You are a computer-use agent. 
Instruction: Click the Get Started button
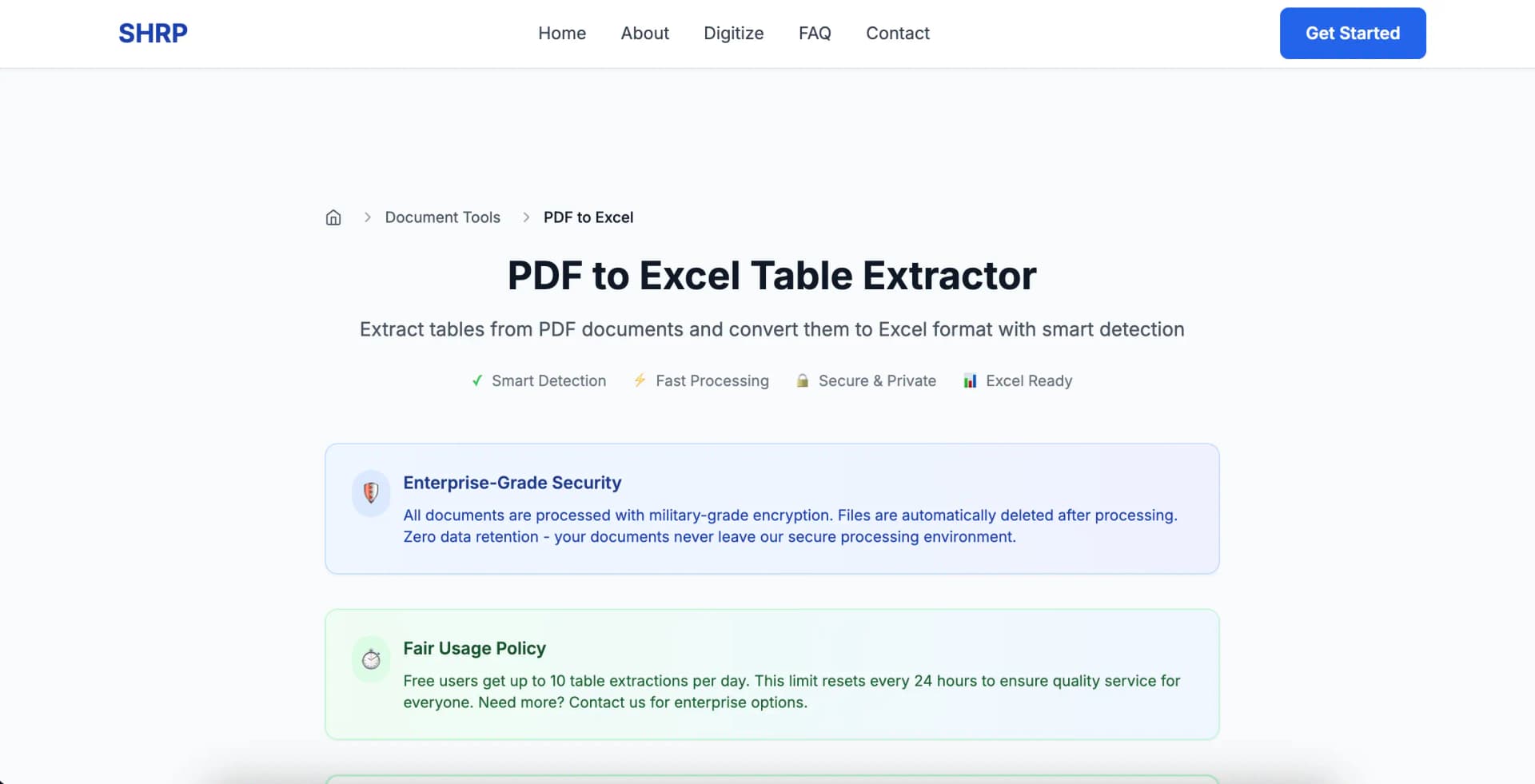[1352, 33]
